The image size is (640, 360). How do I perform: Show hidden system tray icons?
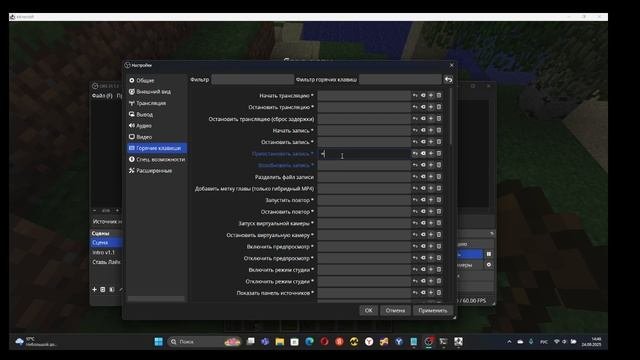point(509,342)
